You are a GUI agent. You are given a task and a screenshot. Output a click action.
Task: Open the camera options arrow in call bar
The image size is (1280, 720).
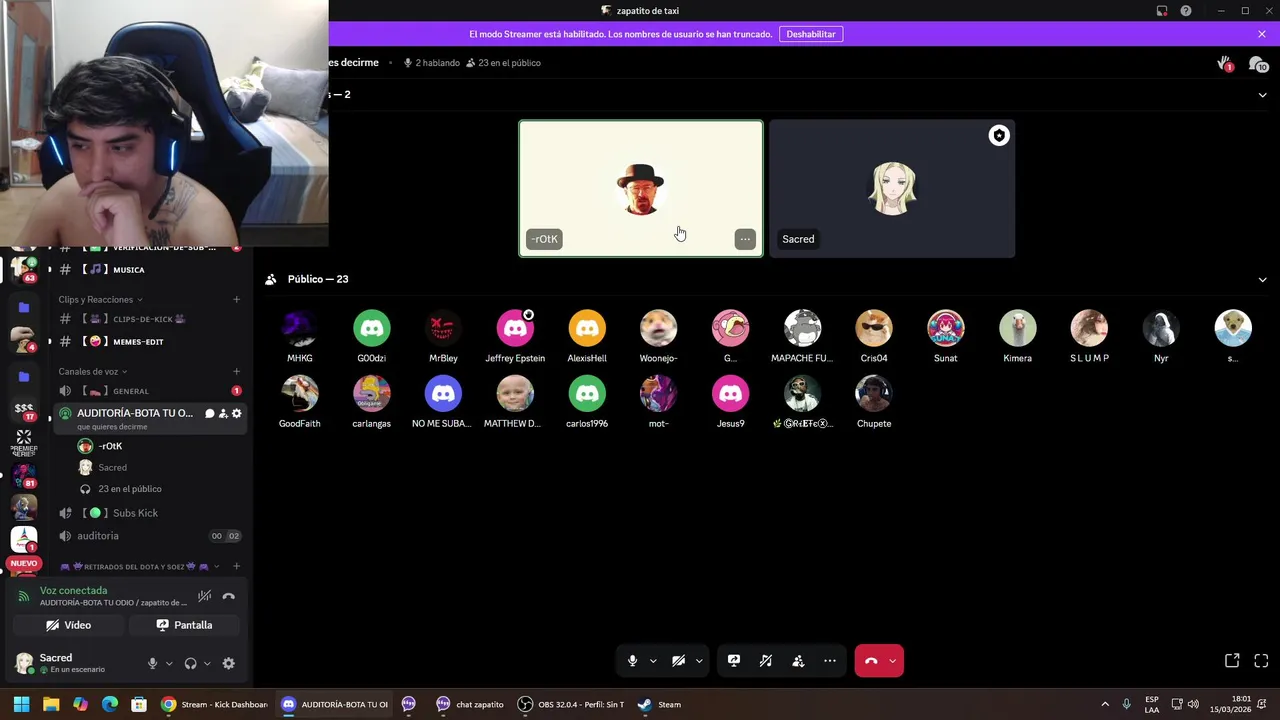pyautogui.click(x=699, y=661)
